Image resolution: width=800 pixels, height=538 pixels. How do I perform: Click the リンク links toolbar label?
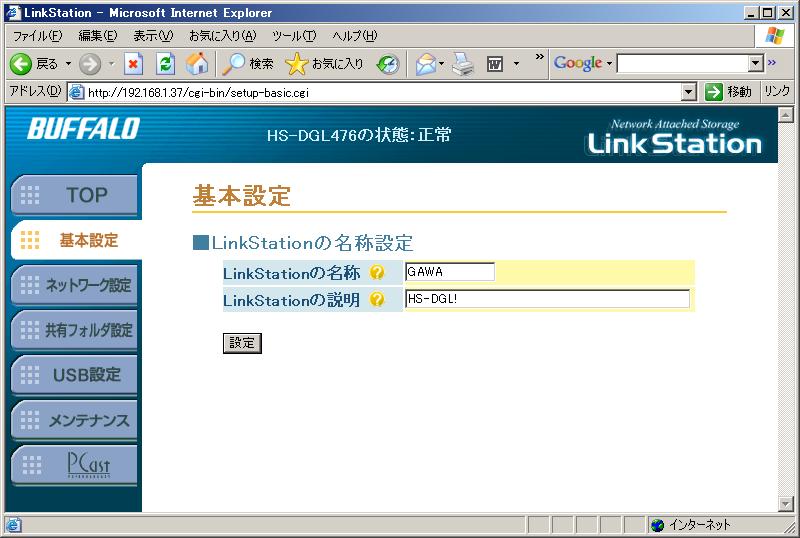tap(777, 91)
